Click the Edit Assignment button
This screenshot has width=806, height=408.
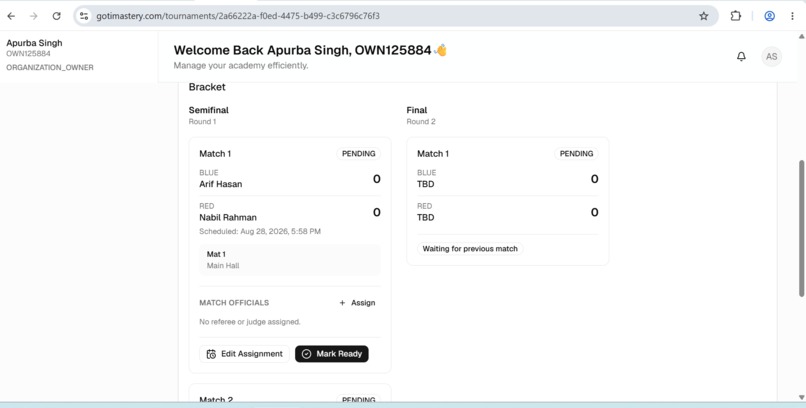(244, 354)
